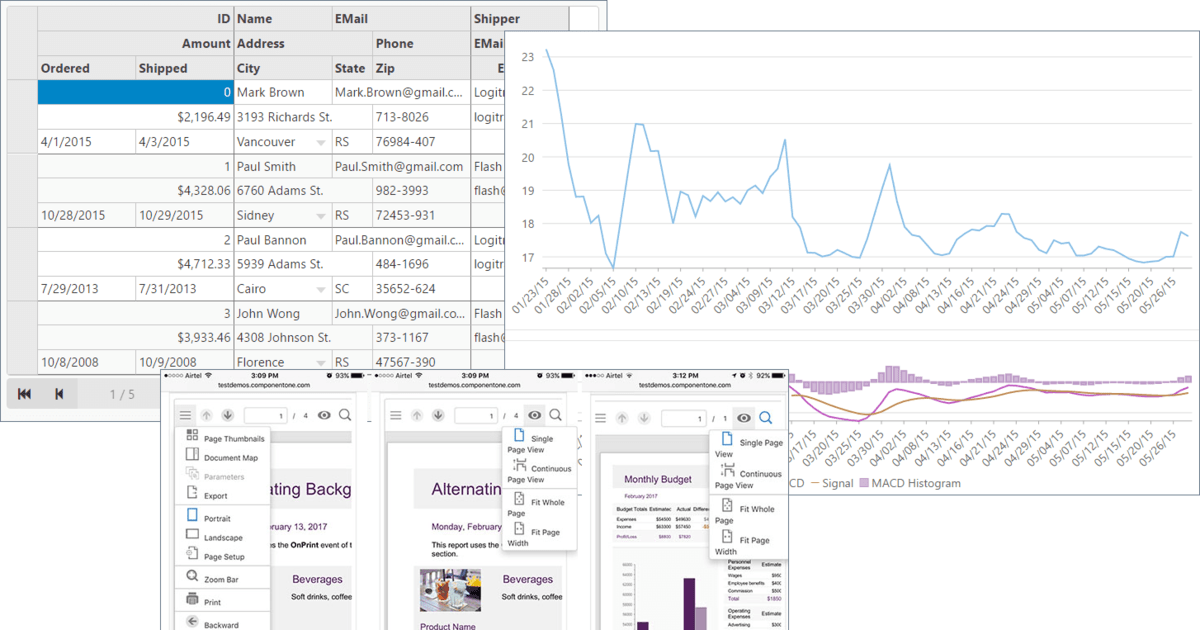
Task: Open Page Thumbnails from the viewer menu
Action: click(192, 438)
